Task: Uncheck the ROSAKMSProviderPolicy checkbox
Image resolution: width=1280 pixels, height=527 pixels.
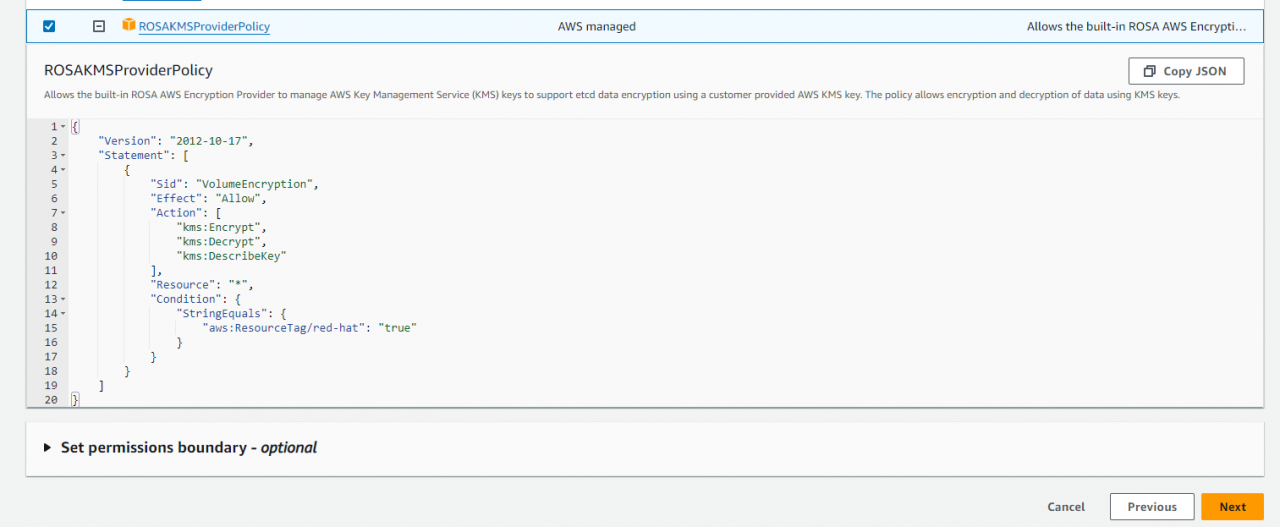Action: tap(49, 26)
